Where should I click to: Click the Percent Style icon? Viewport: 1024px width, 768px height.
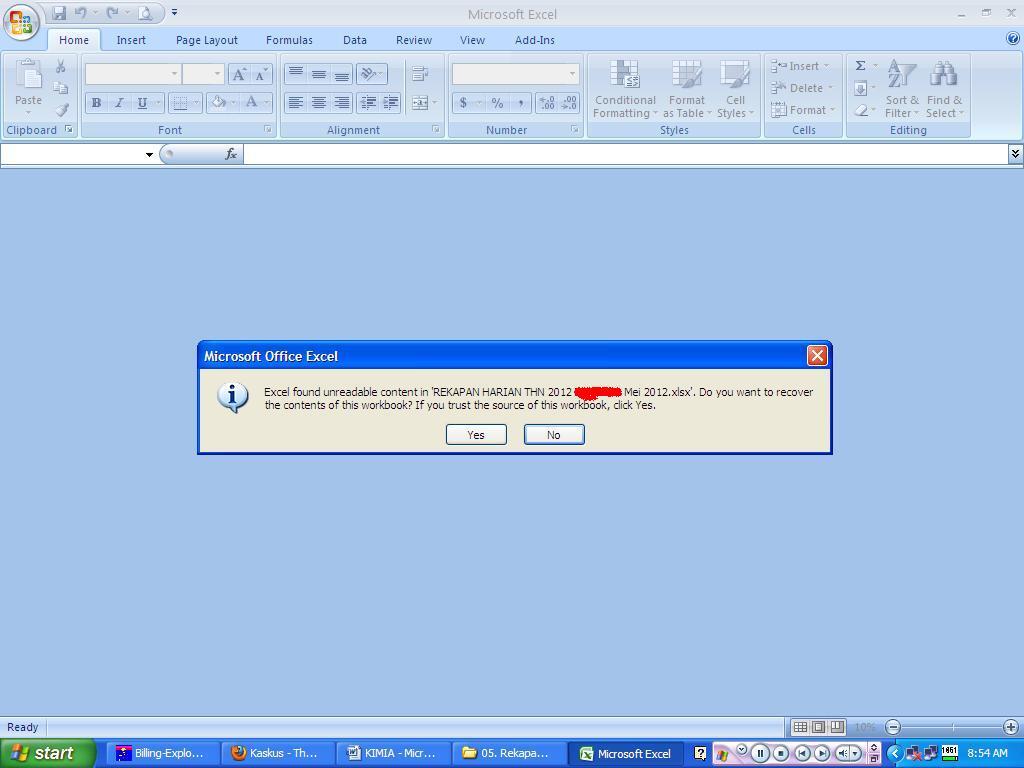click(498, 103)
